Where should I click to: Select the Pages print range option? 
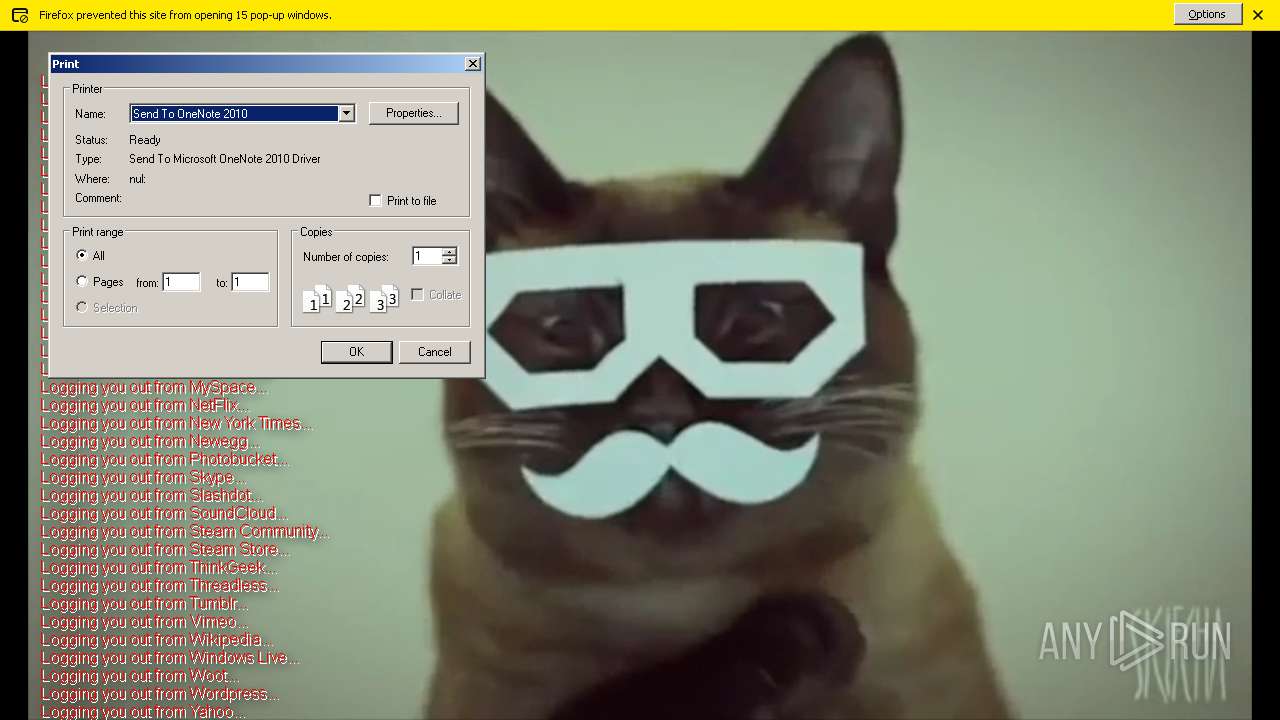point(82,282)
